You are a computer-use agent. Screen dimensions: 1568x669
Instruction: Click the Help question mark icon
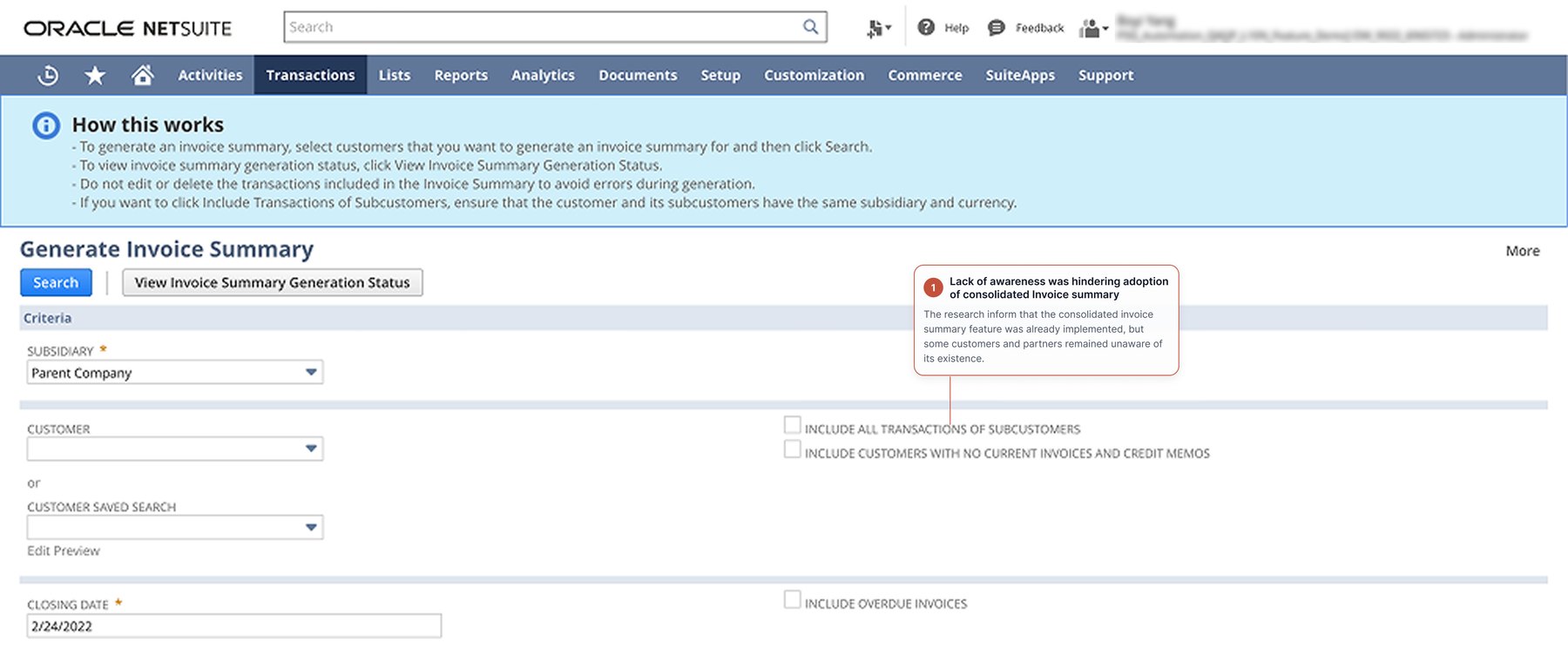926,28
